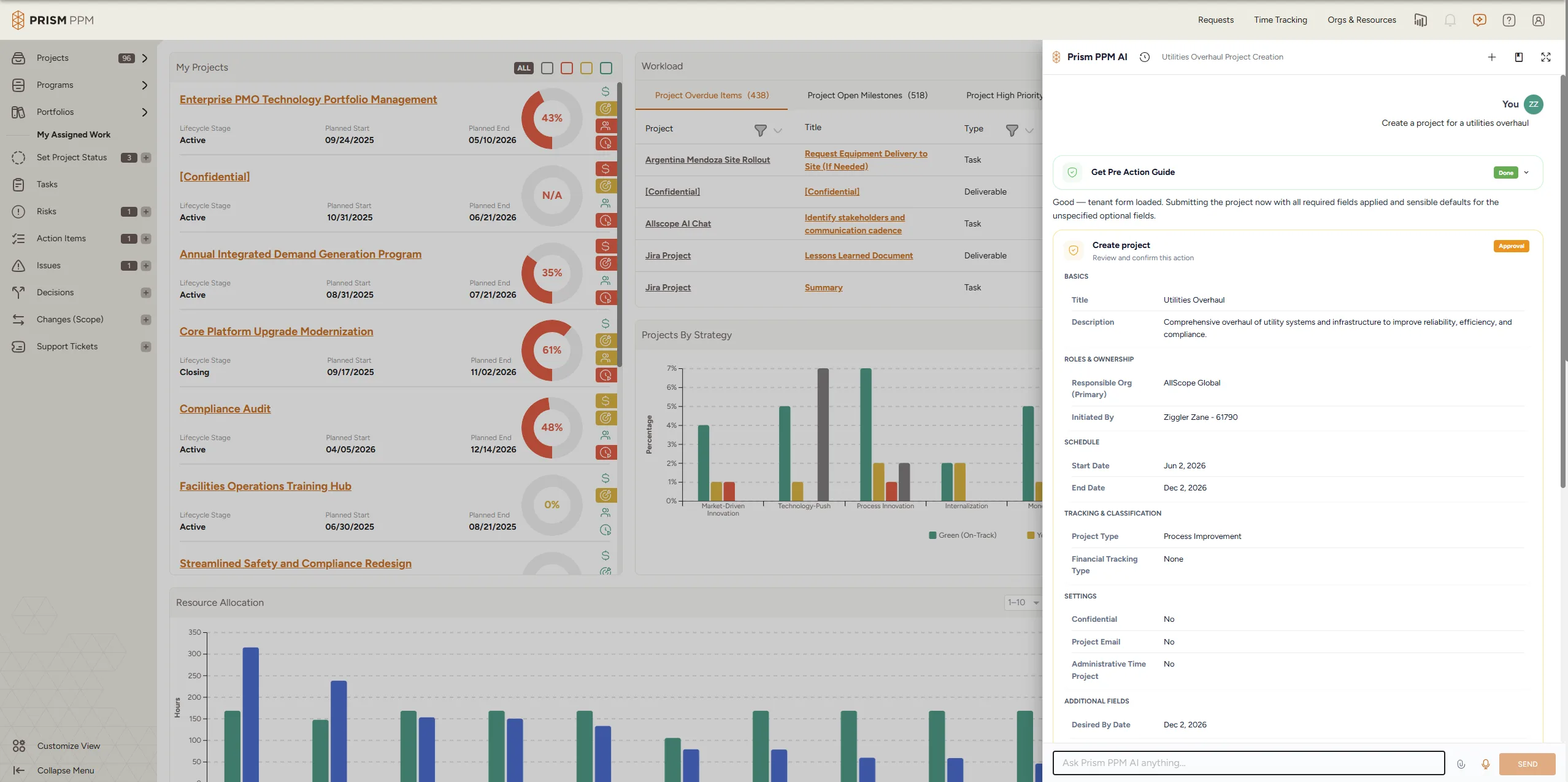Open Requests in top navigation

pyautogui.click(x=1215, y=20)
